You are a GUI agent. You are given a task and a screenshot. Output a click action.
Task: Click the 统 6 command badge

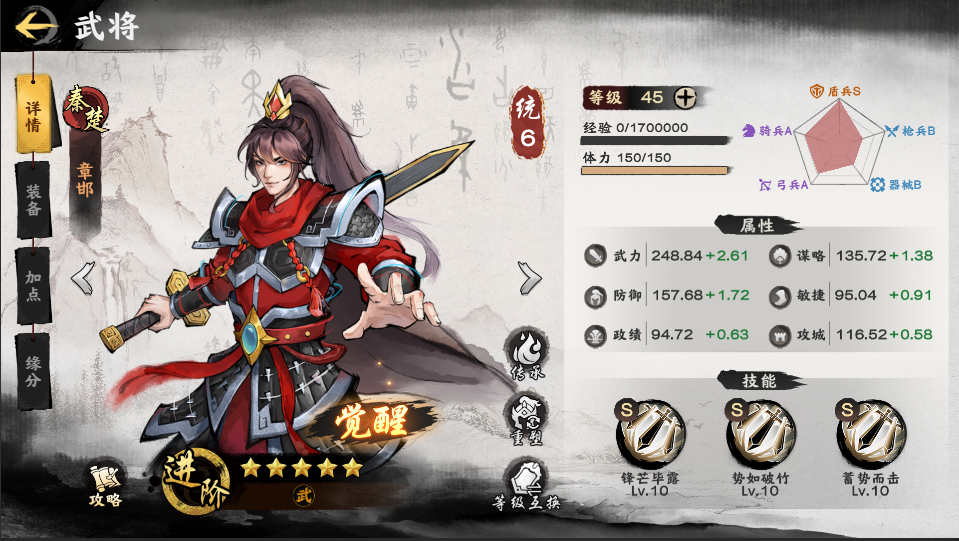pyautogui.click(x=527, y=123)
